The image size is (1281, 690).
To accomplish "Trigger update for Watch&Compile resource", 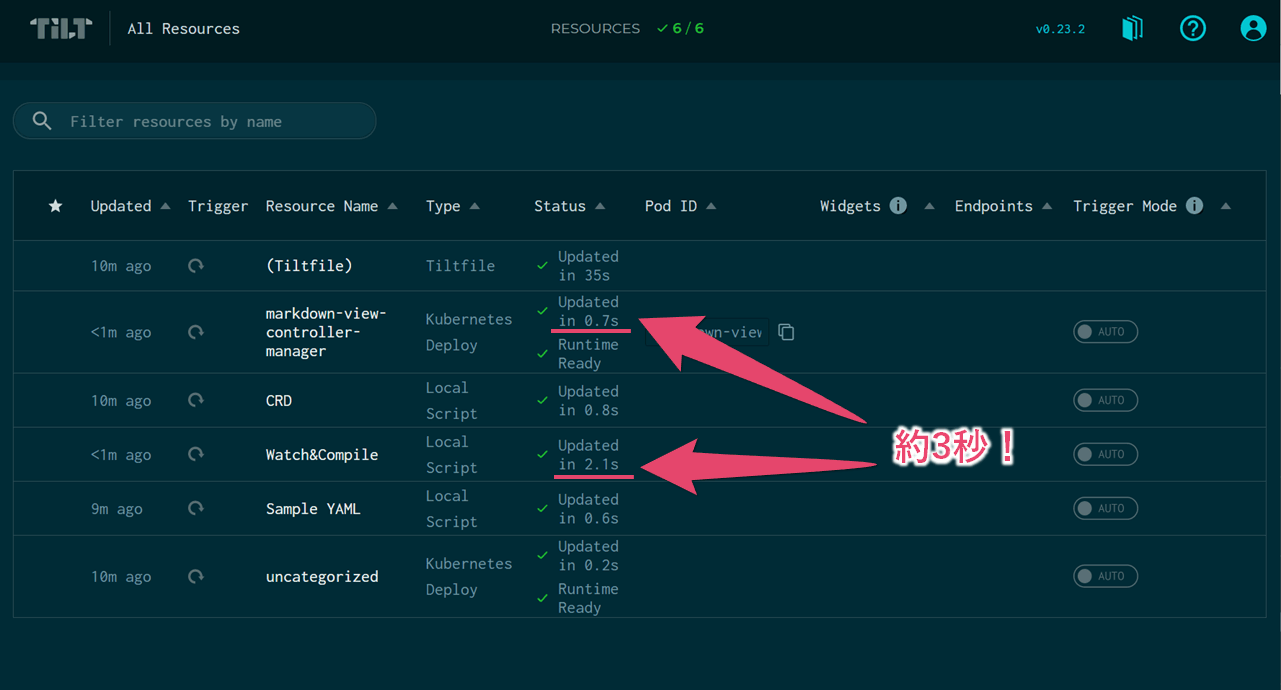I will click(x=196, y=454).
